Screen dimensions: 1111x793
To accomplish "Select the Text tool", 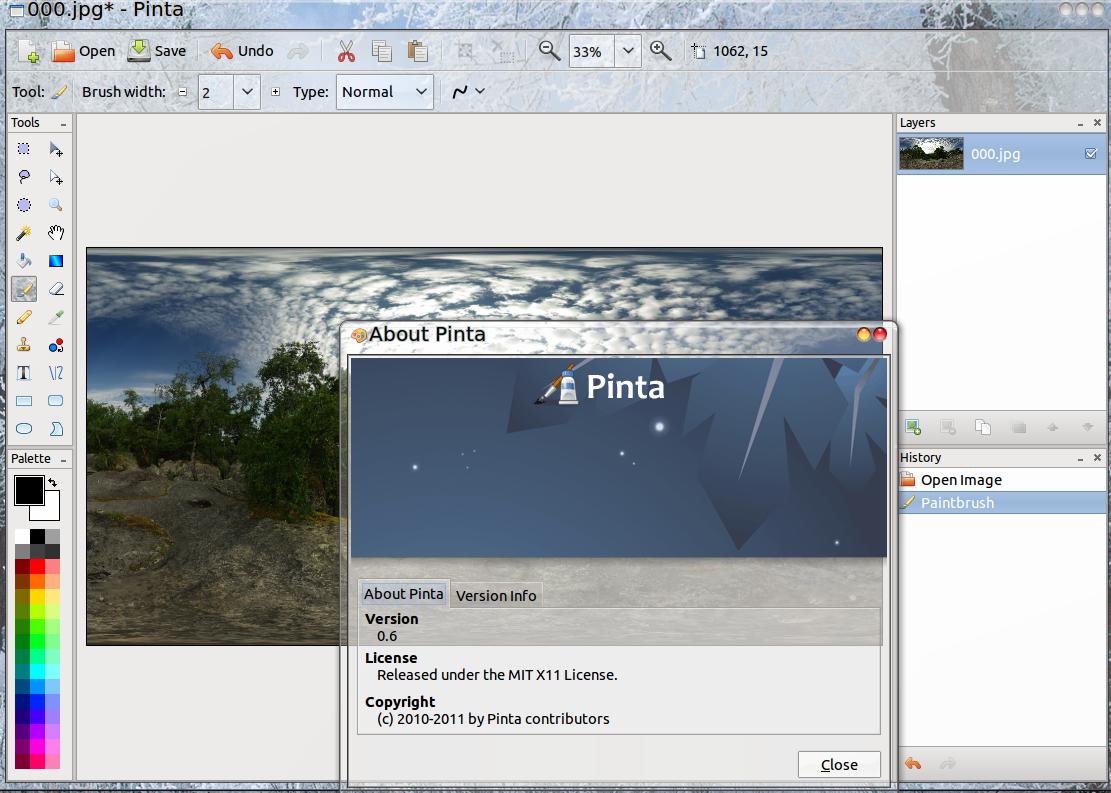I will click(x=24, y=373).
